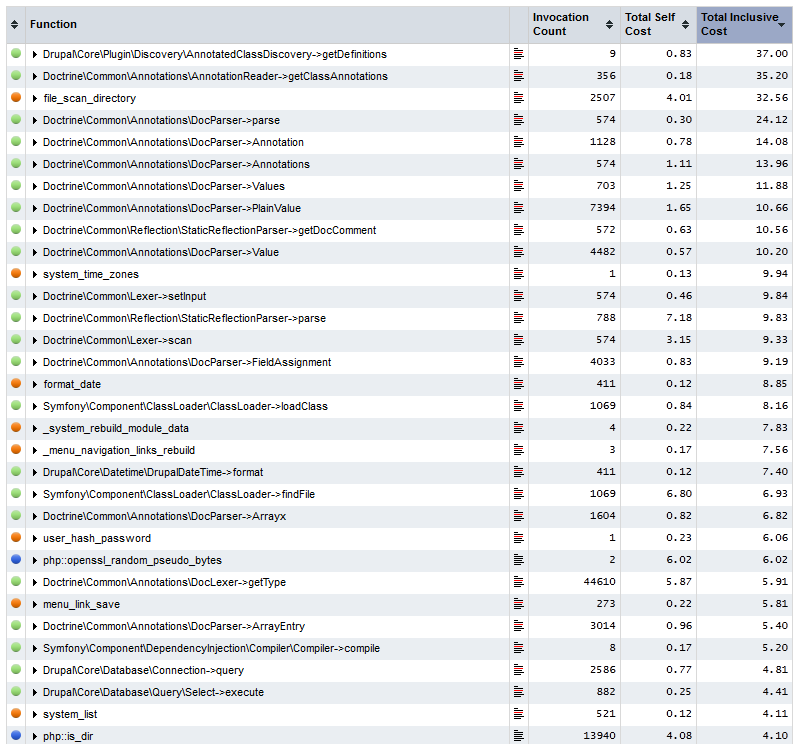Click call-list icon for DocLexer->getType row
797x744 pixels.
pos(518,581)
